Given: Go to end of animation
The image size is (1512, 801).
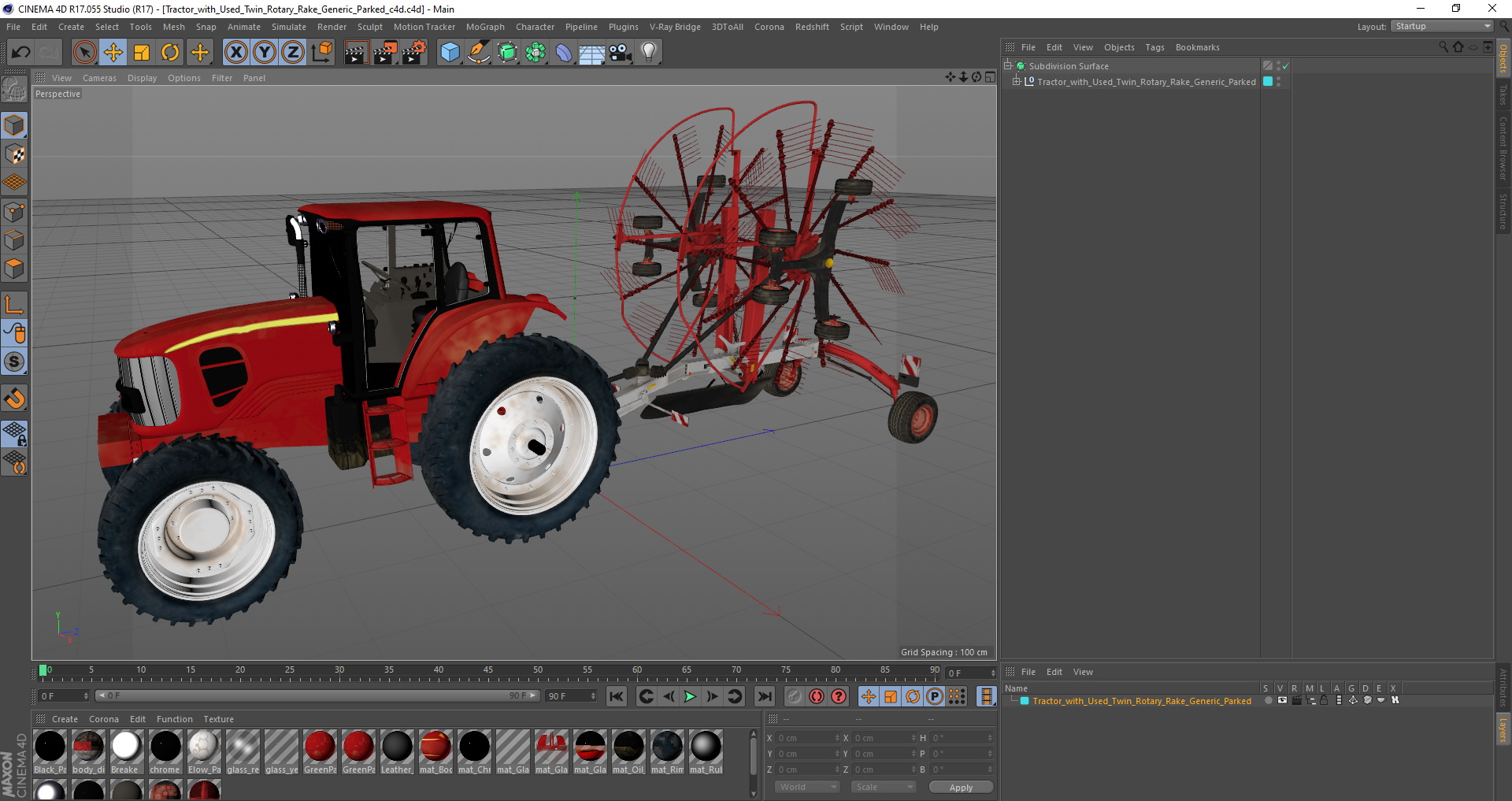Looking at the screenshot, I should (764, 696).
